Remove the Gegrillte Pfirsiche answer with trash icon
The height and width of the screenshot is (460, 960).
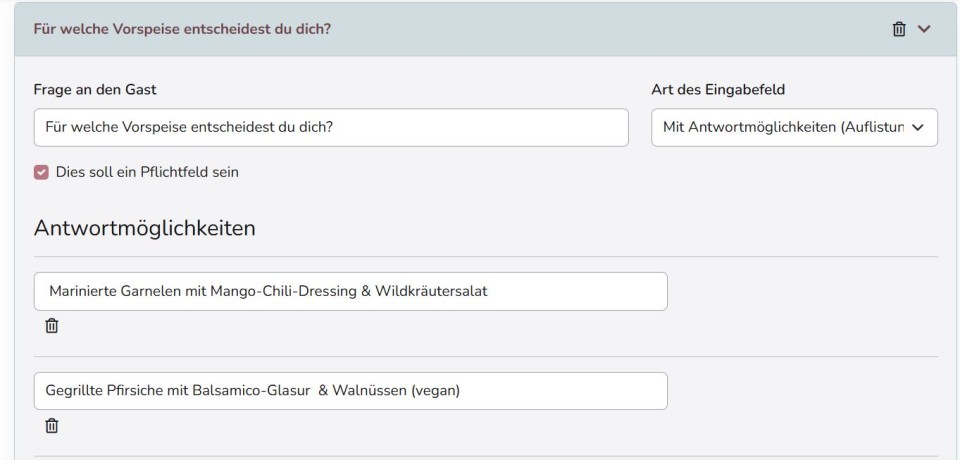(52, 426)
